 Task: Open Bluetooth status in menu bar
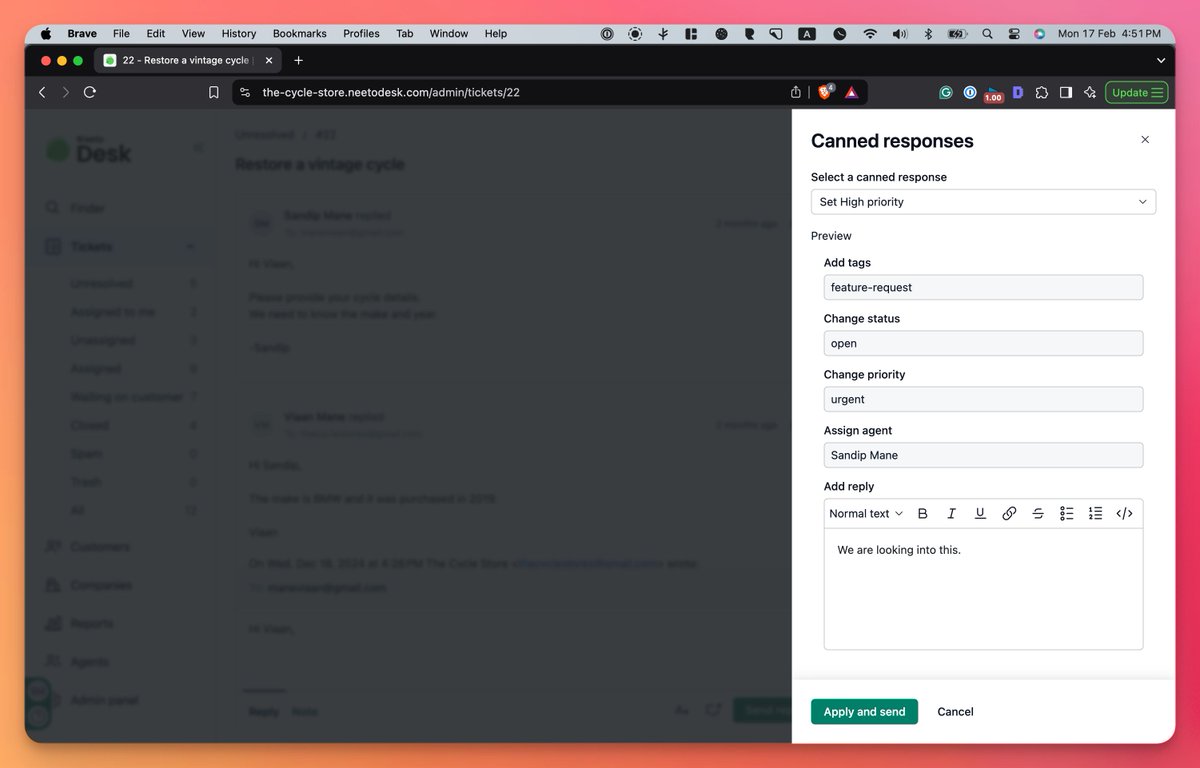pyautogui.click(x=928, y=33)
